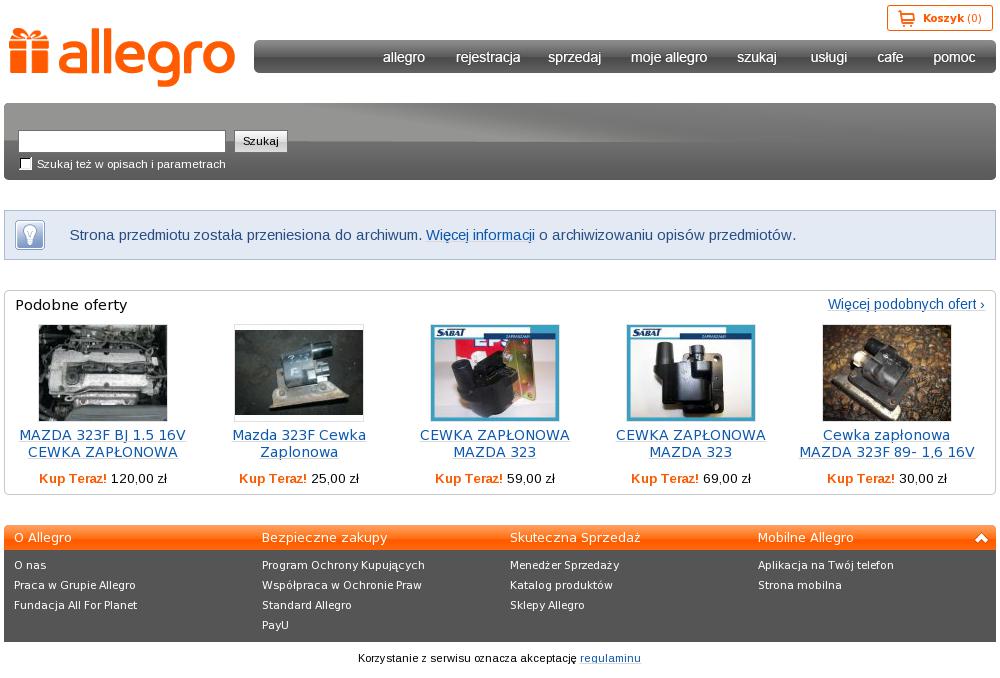This screenshot has height=678, width=1000.
Task: Open Aplikacja na Twój telefon link
Action: tap(826, 565)
